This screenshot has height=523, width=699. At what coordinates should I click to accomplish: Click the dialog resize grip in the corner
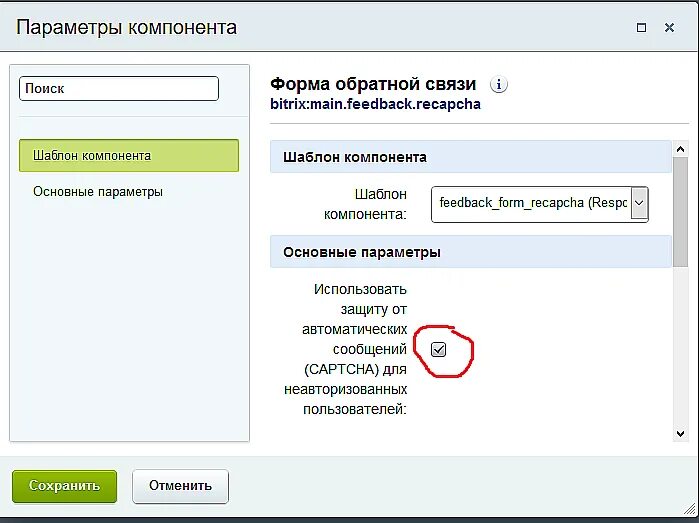pos(690,508)
